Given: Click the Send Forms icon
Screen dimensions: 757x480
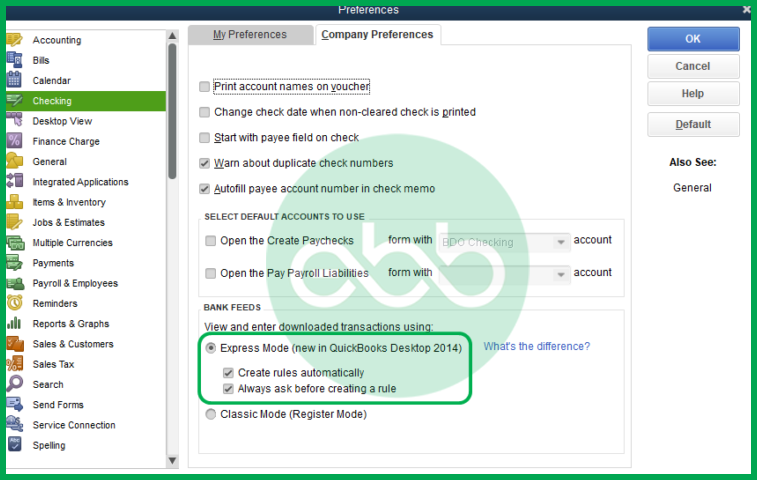Looking at the screenshot, I should (14, 405).
